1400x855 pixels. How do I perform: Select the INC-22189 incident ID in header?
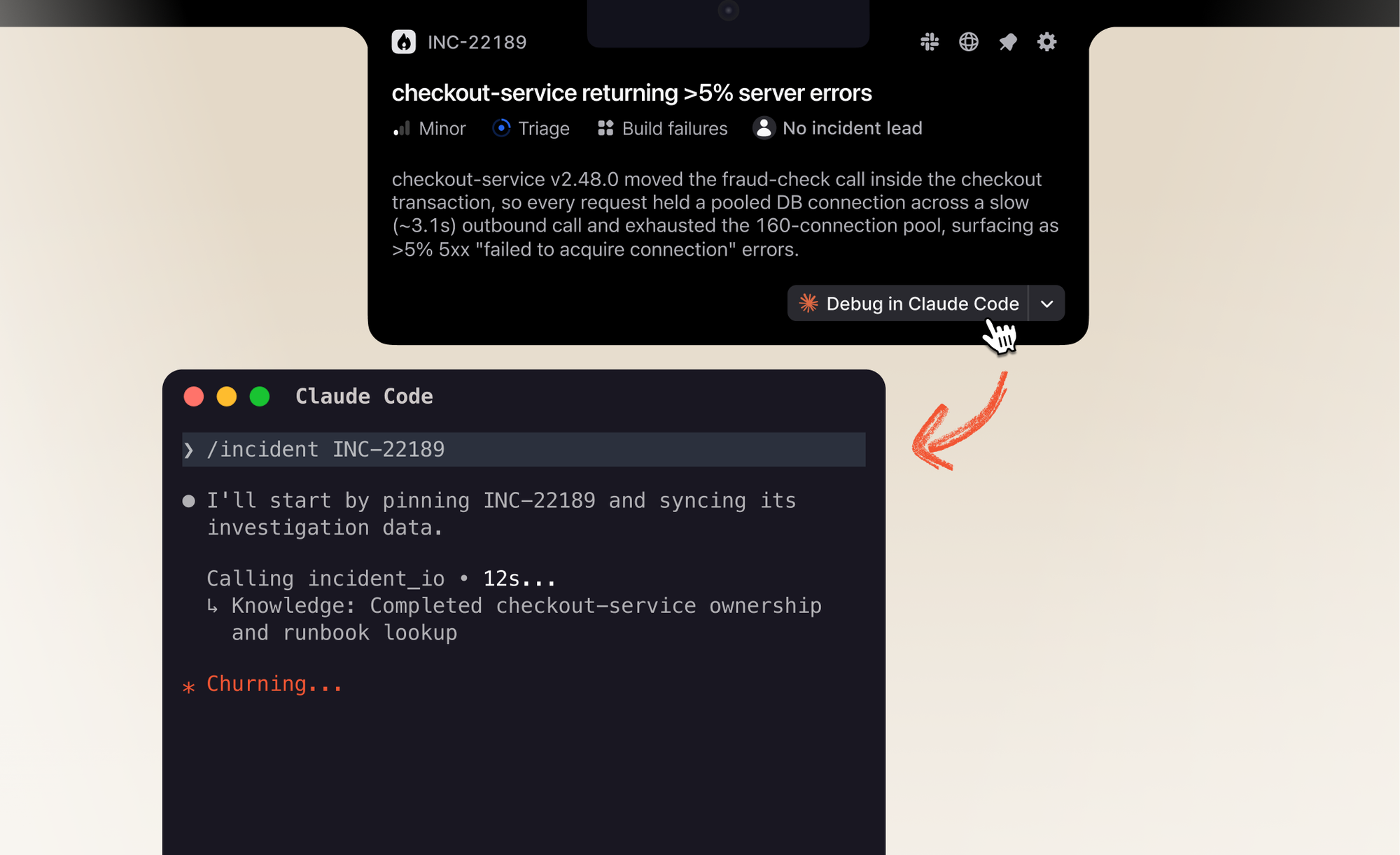(477, 42)
